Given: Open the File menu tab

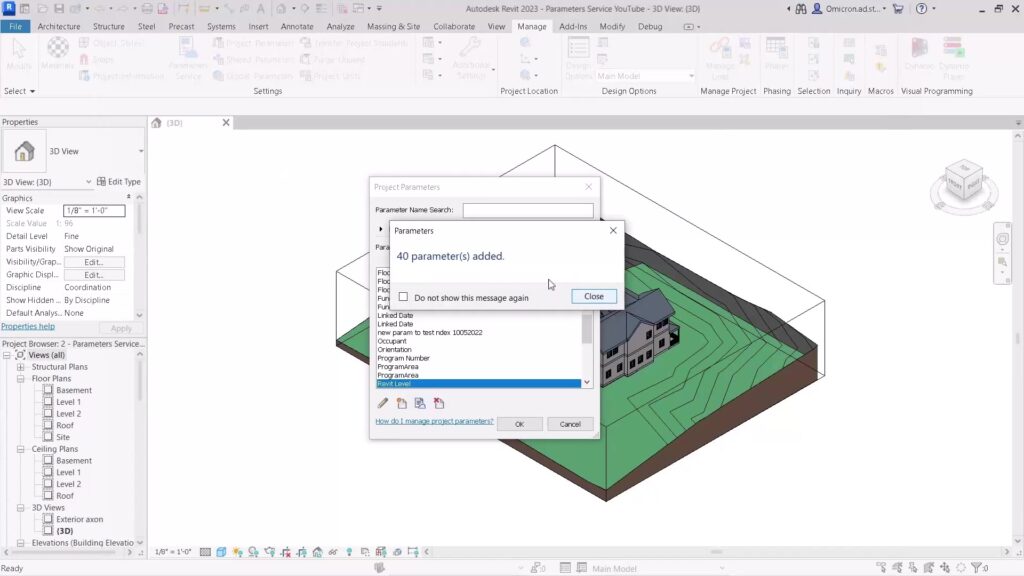Looking at the screenshot, I should (x=16, y=26).
